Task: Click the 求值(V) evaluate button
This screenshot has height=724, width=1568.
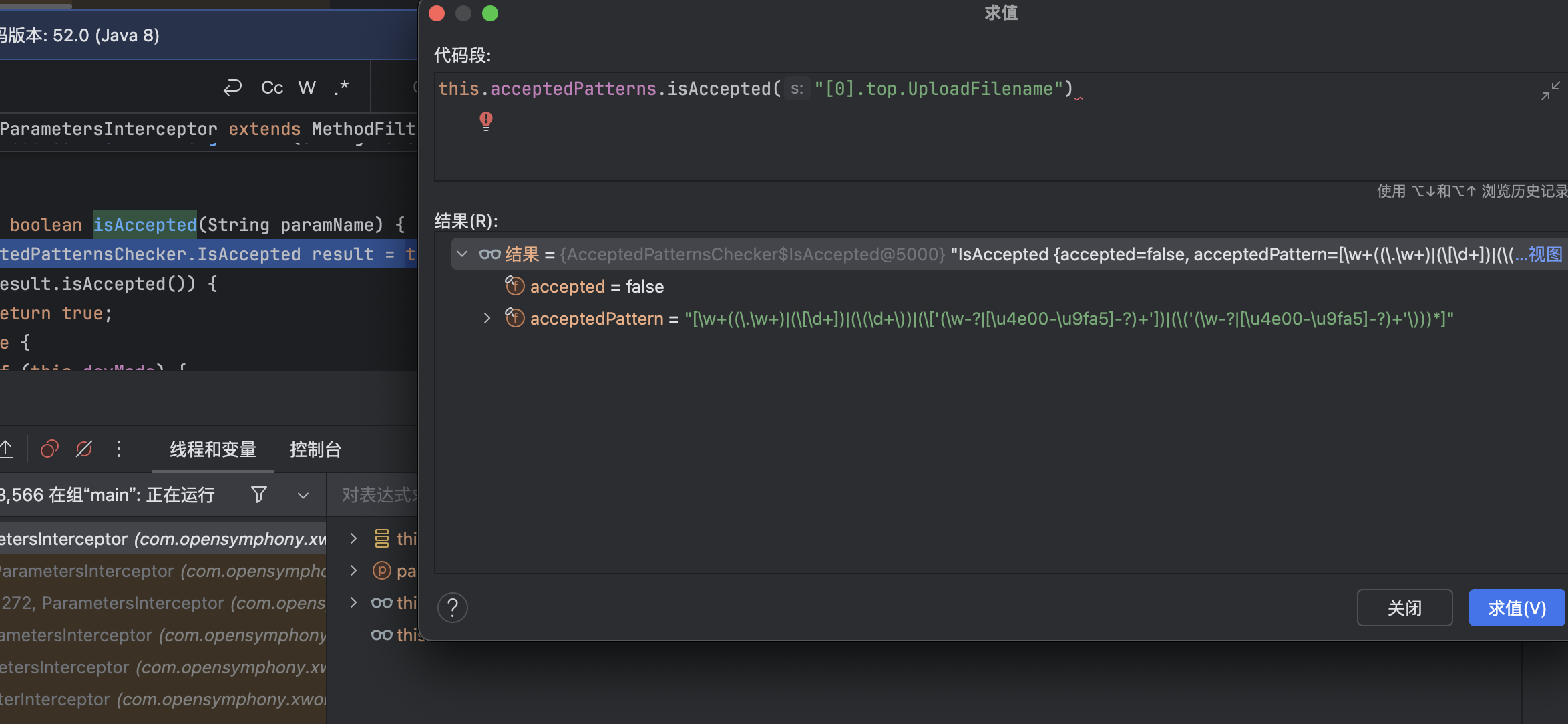Action: (1517, 608)
